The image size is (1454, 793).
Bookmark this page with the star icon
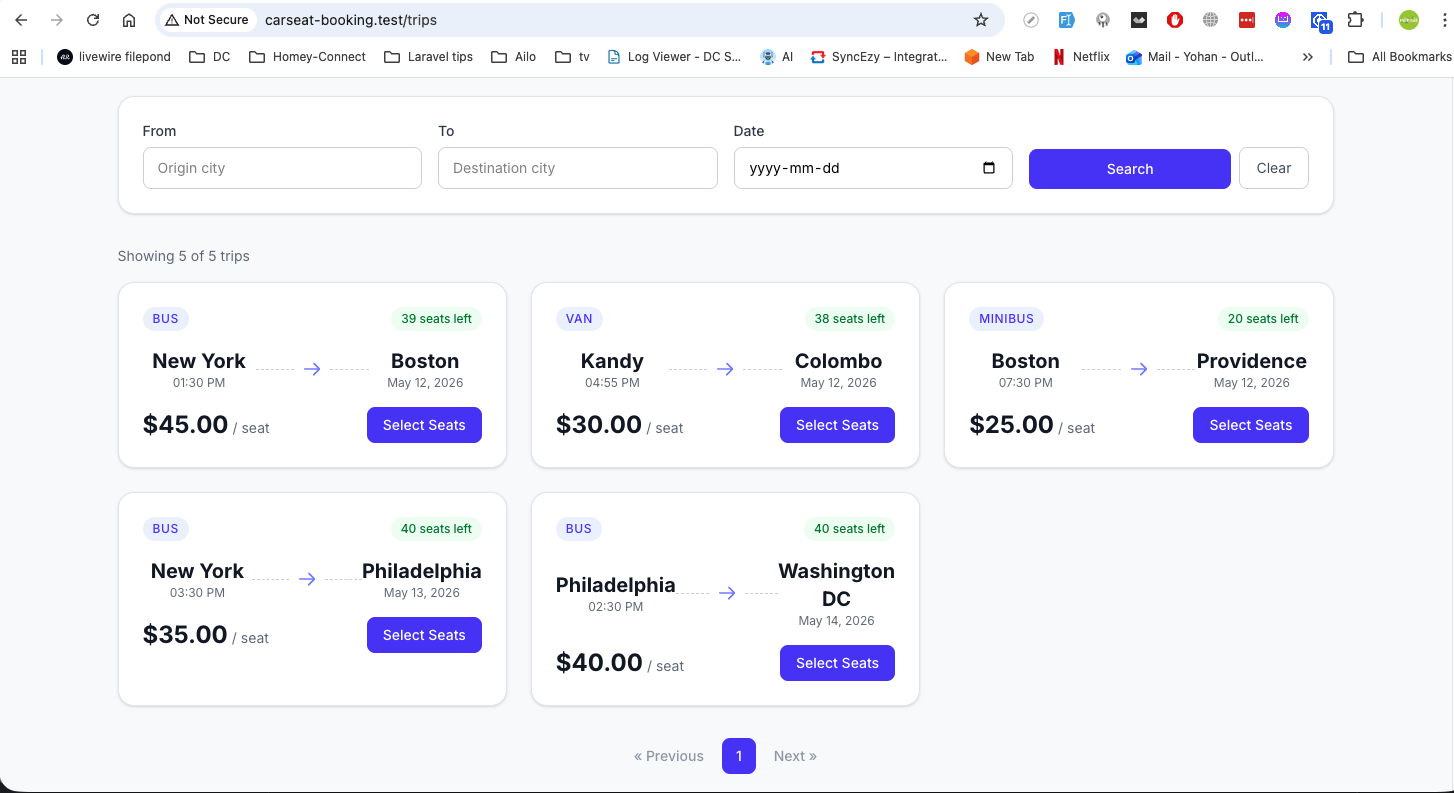(x=981, y=20)
